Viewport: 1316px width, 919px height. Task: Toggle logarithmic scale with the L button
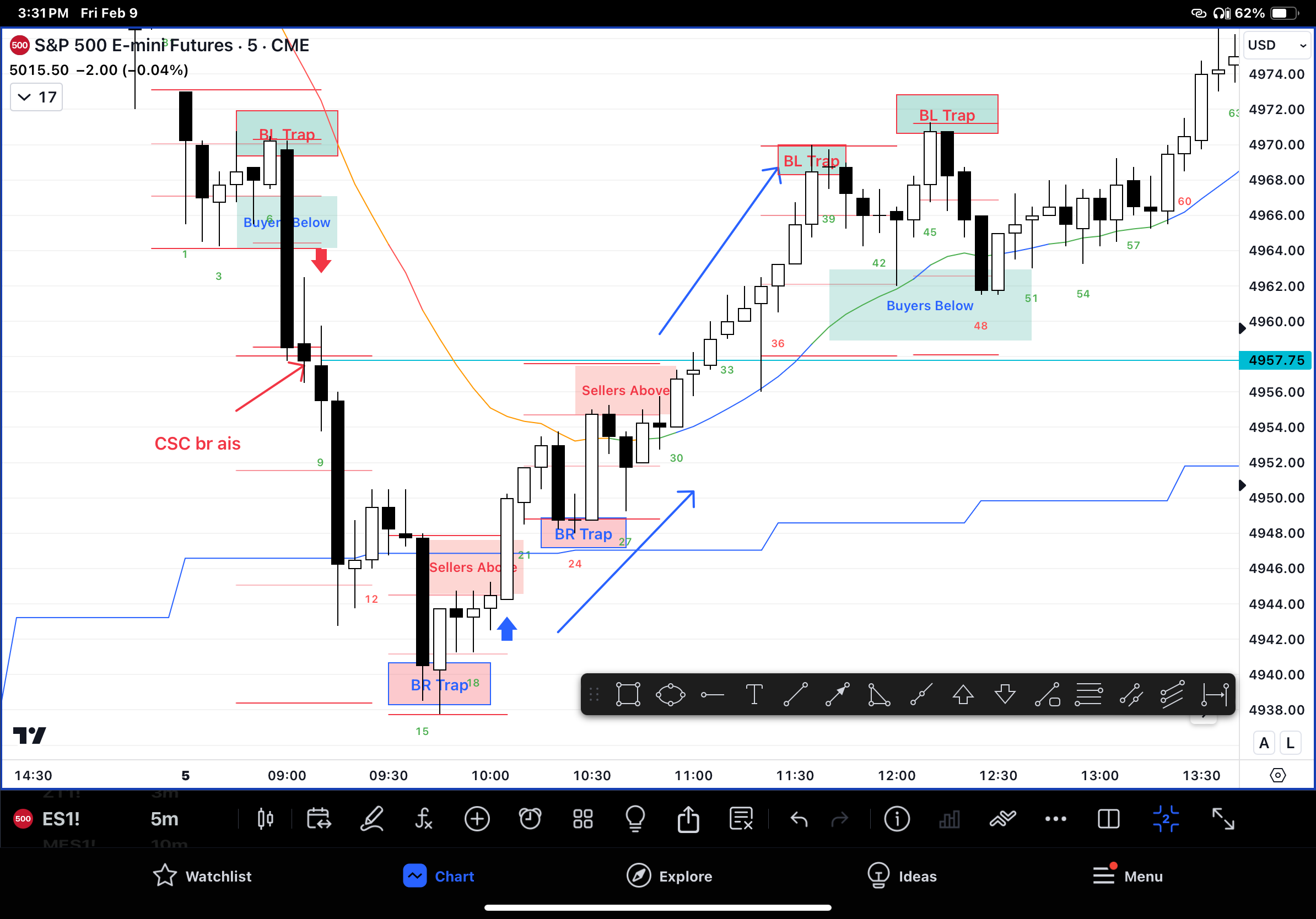1290,743
